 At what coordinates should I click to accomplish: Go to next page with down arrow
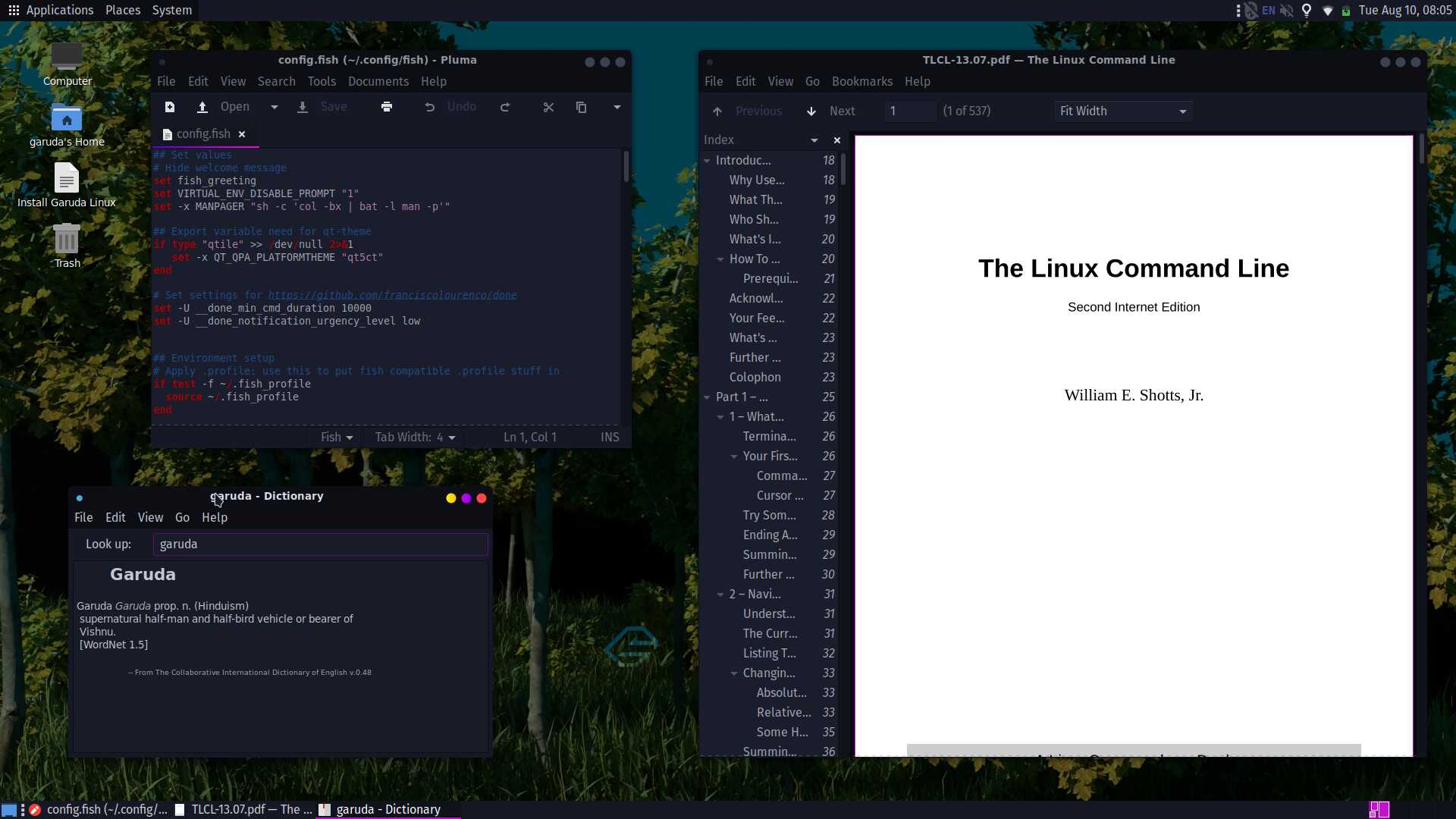(x=811, y=111)
